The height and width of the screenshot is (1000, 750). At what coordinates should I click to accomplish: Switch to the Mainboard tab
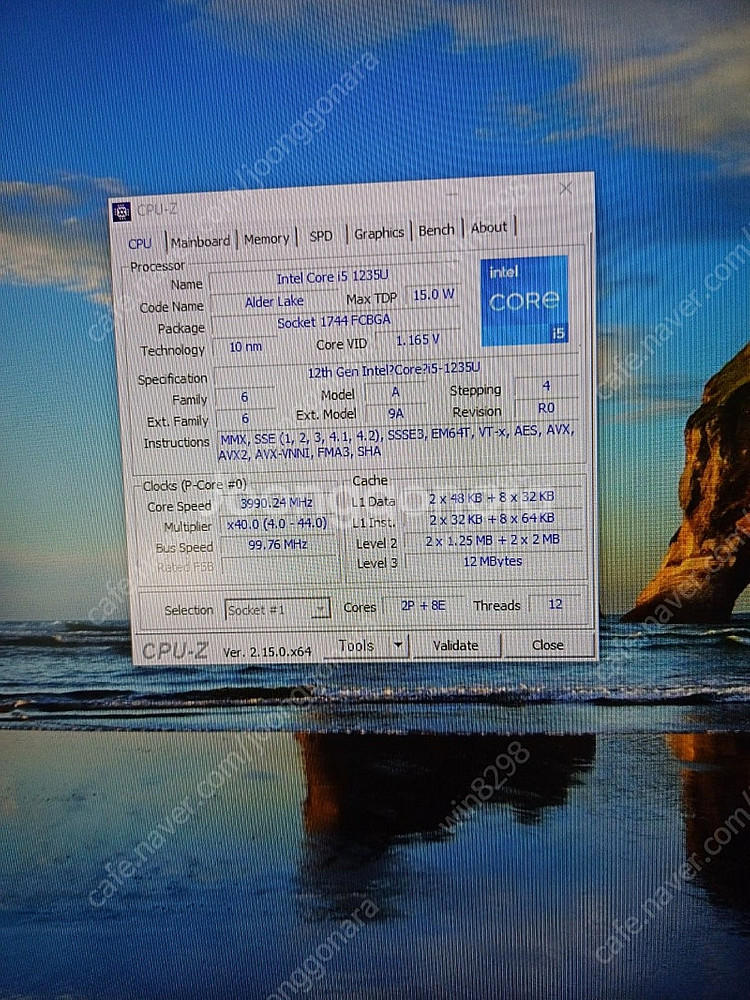(x=200, y=242)
